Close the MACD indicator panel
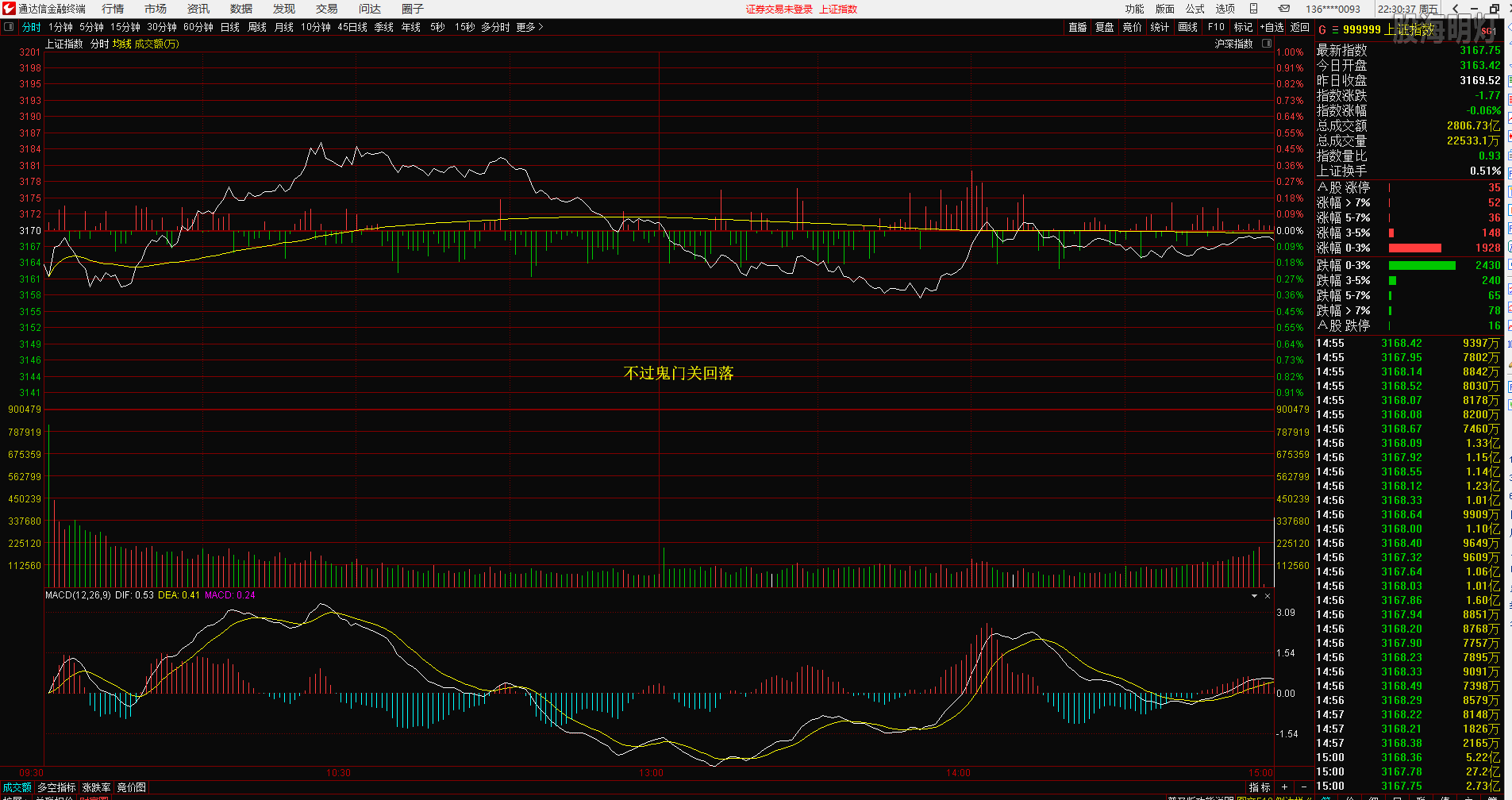1512x800 pixels. coord(1268,596)
